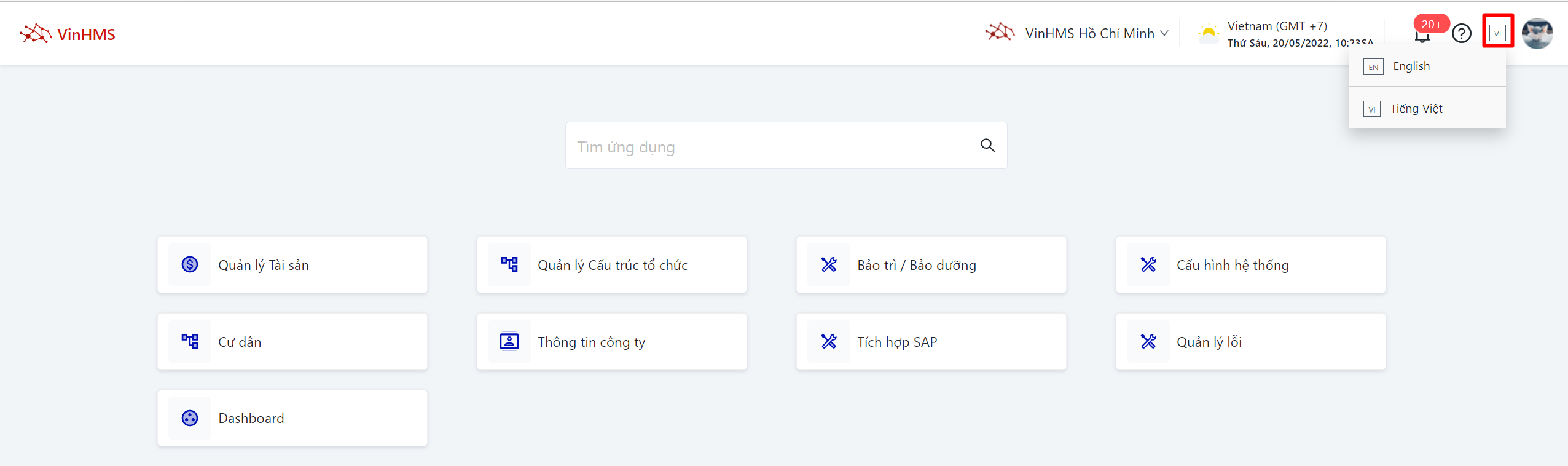The width and height of the screenshot is (1568, 466).
Task: Toggle the VI language selector
Action: [1497, 33]
